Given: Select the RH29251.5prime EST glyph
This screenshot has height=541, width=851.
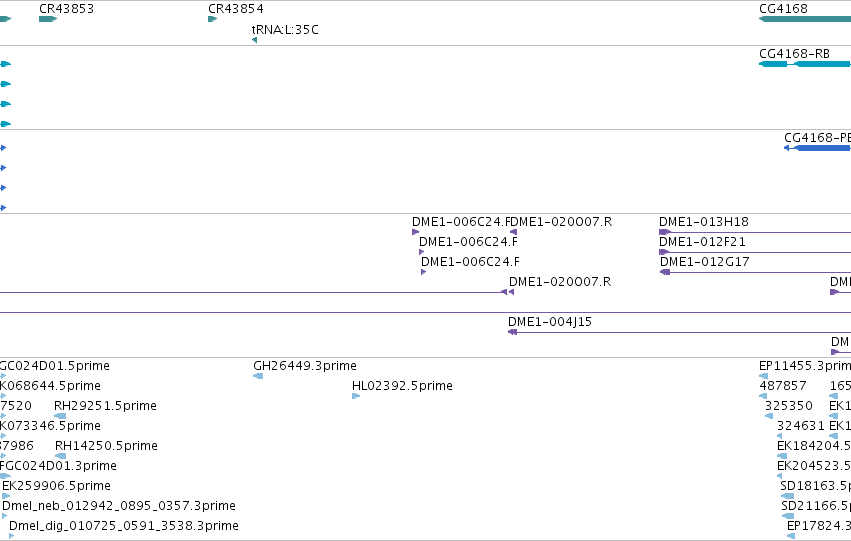Looking at the screenshot, I should (x=60, y=416).
